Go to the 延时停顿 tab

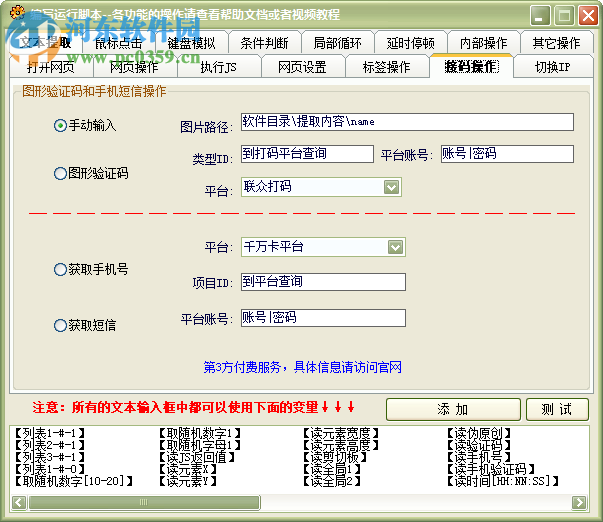coord(411,43)
